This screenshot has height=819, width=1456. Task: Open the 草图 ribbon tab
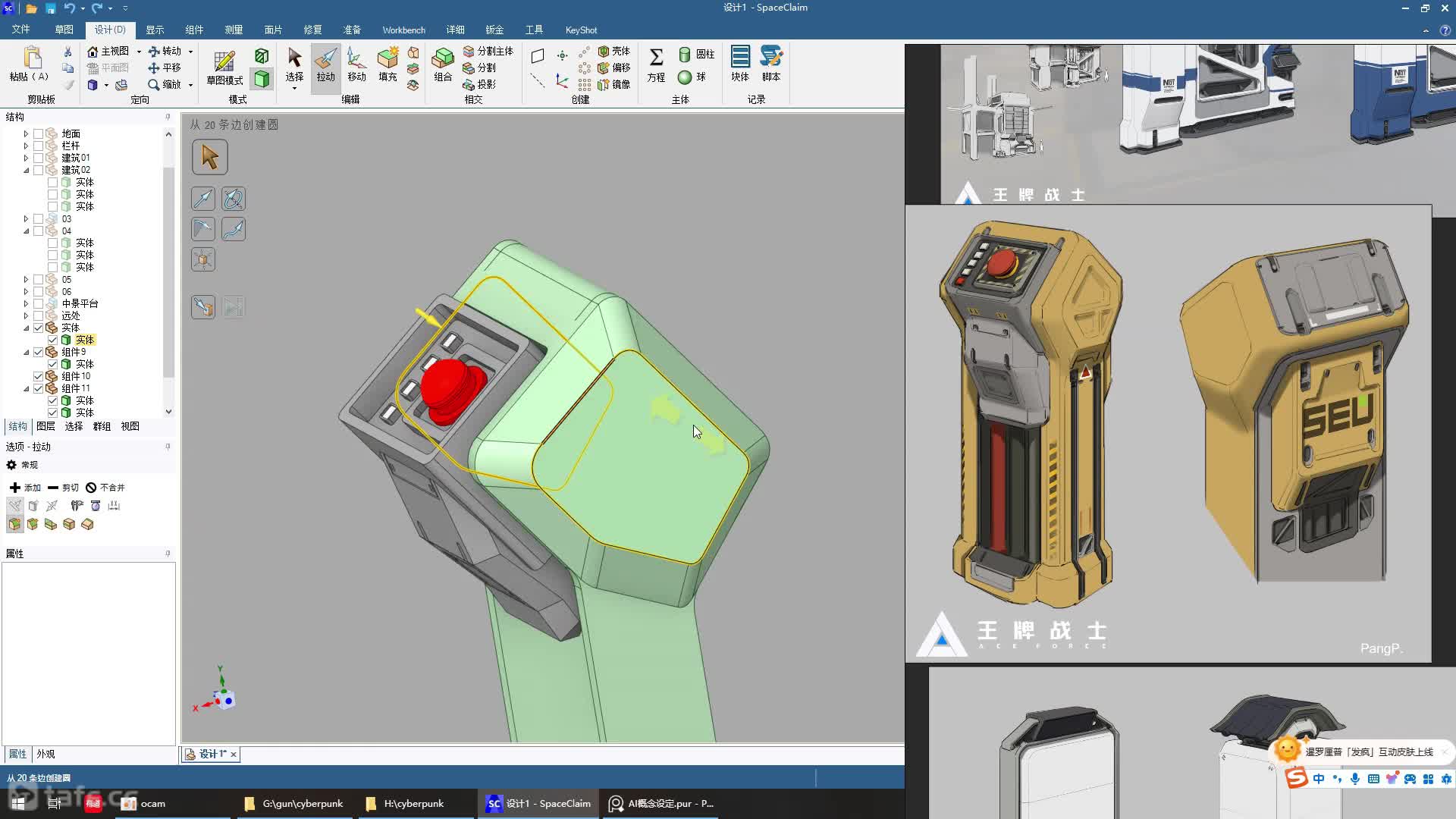(x=64, y=30)
